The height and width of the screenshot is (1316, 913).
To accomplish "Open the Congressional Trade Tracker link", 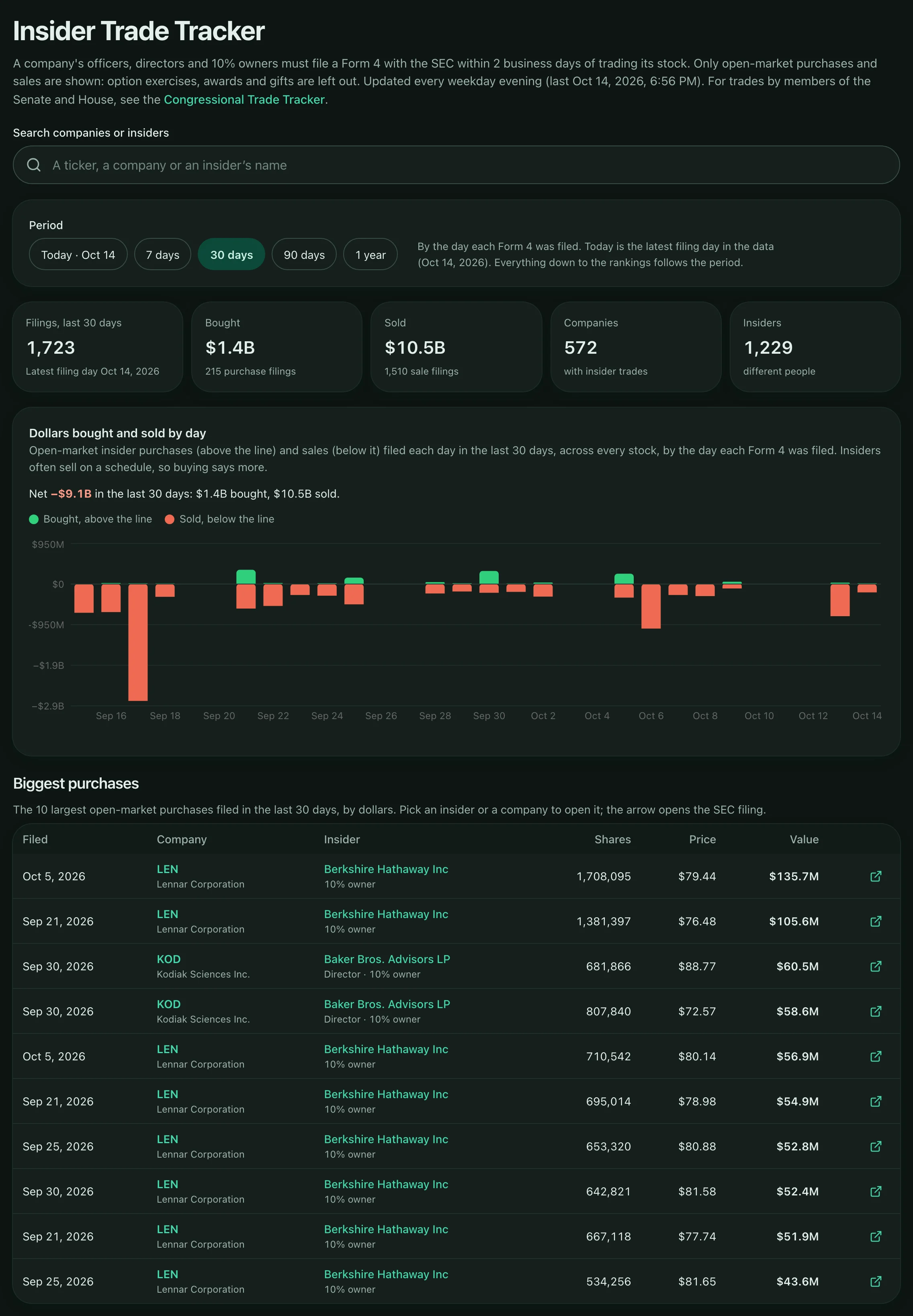I will pos(244,100).
